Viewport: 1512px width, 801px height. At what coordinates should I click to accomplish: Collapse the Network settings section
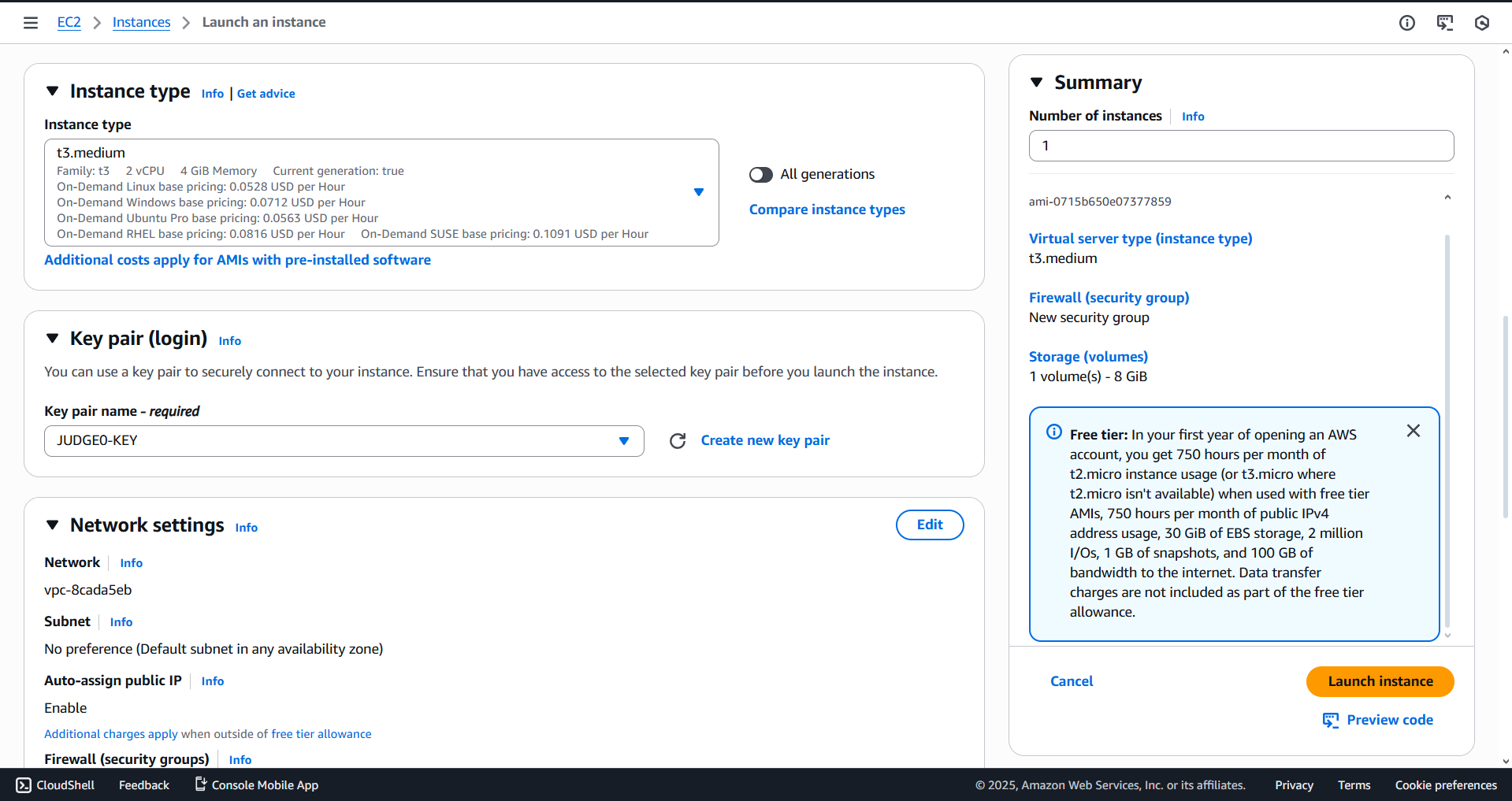[53, 525]
